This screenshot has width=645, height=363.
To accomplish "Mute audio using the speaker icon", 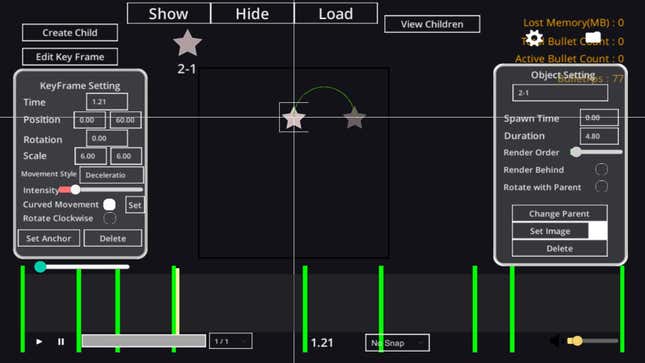I will (x=555, y=341).
